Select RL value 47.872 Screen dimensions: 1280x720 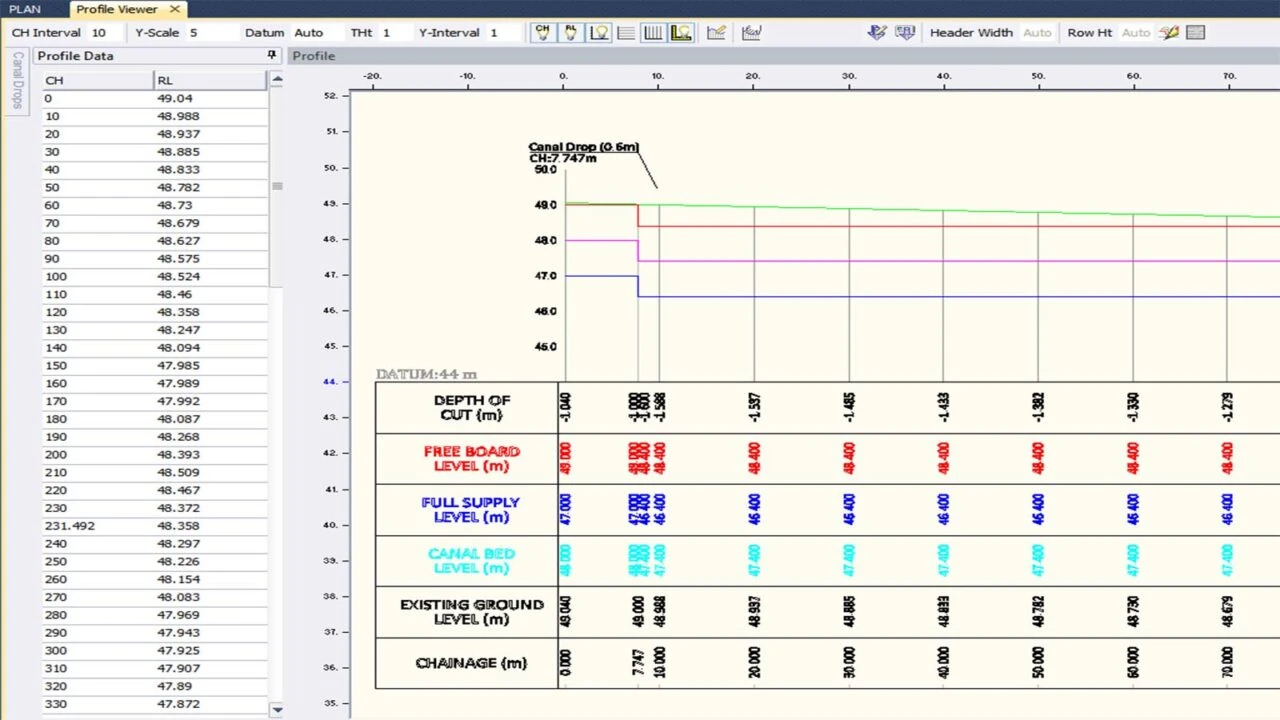click(x=210, y=704)
